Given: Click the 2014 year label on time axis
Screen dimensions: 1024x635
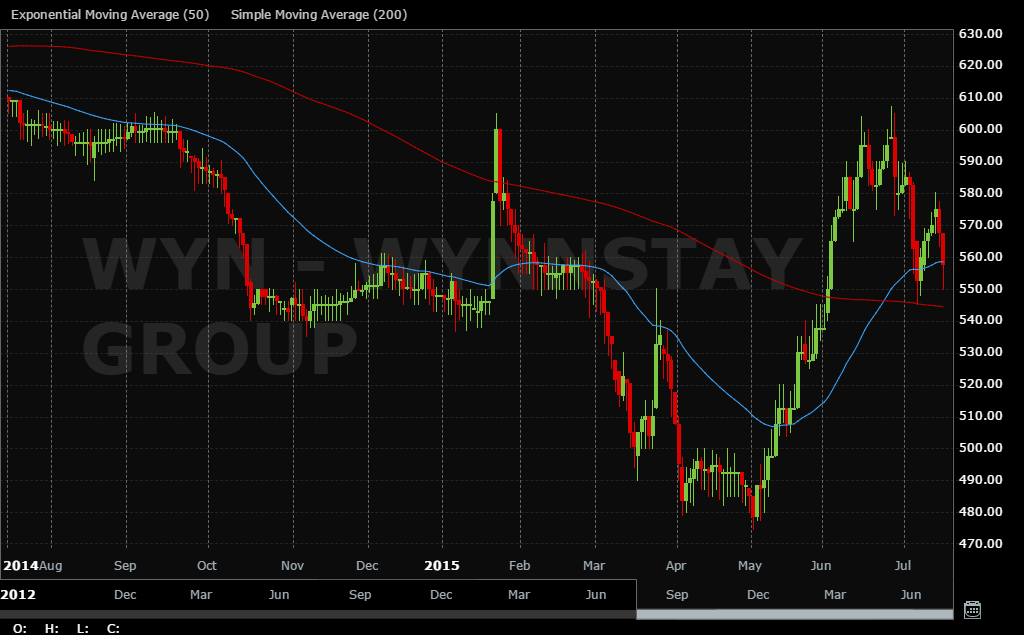Looking at the screenshot, I should pos(19,565).
